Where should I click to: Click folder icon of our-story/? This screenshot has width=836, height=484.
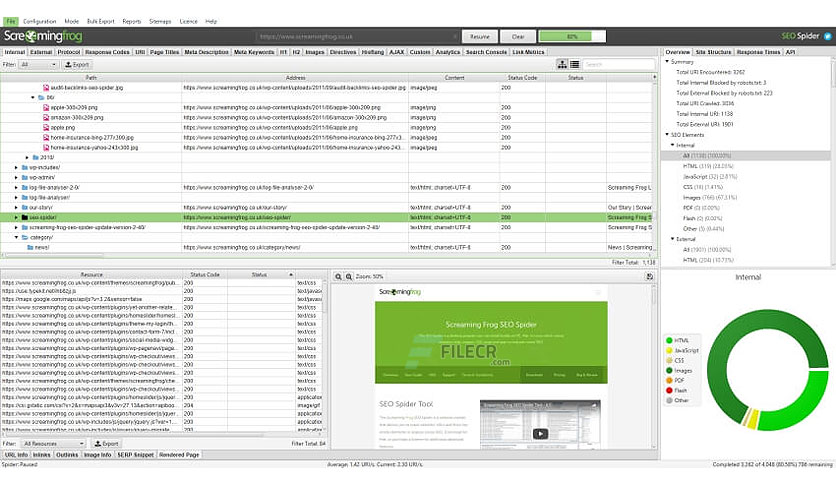(25, 207)
